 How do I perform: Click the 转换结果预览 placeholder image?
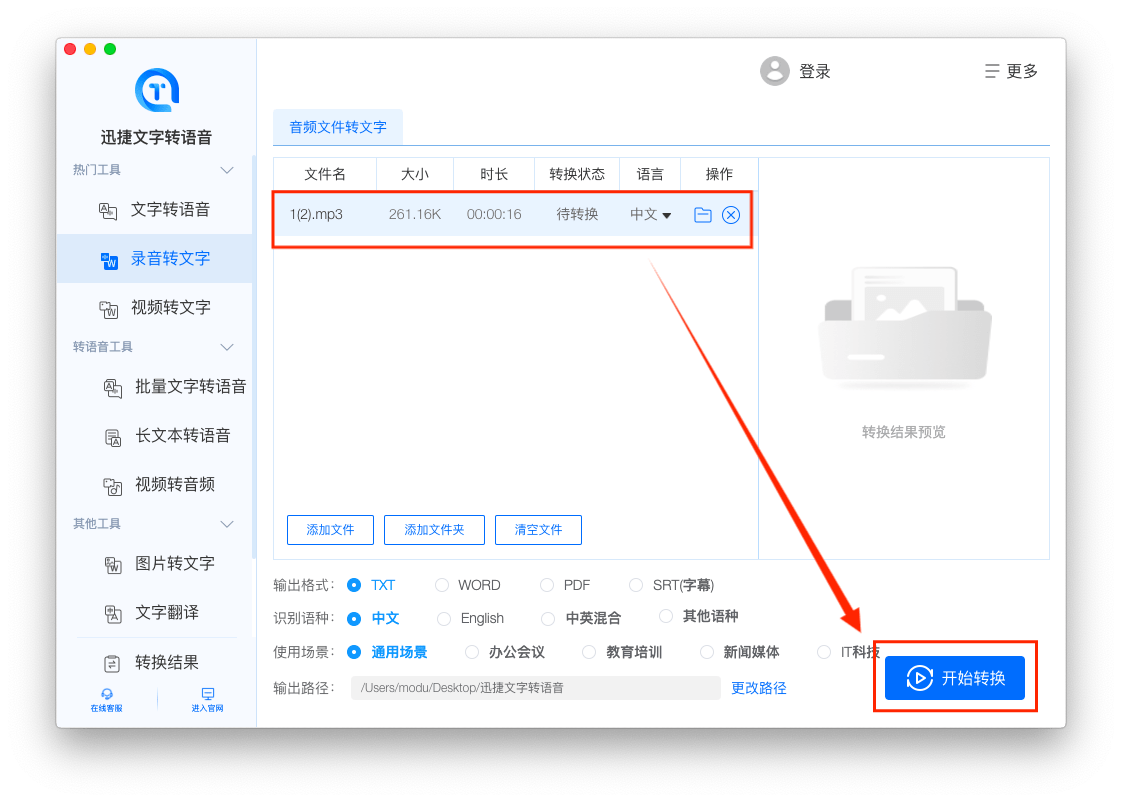[x=904, y=328]
